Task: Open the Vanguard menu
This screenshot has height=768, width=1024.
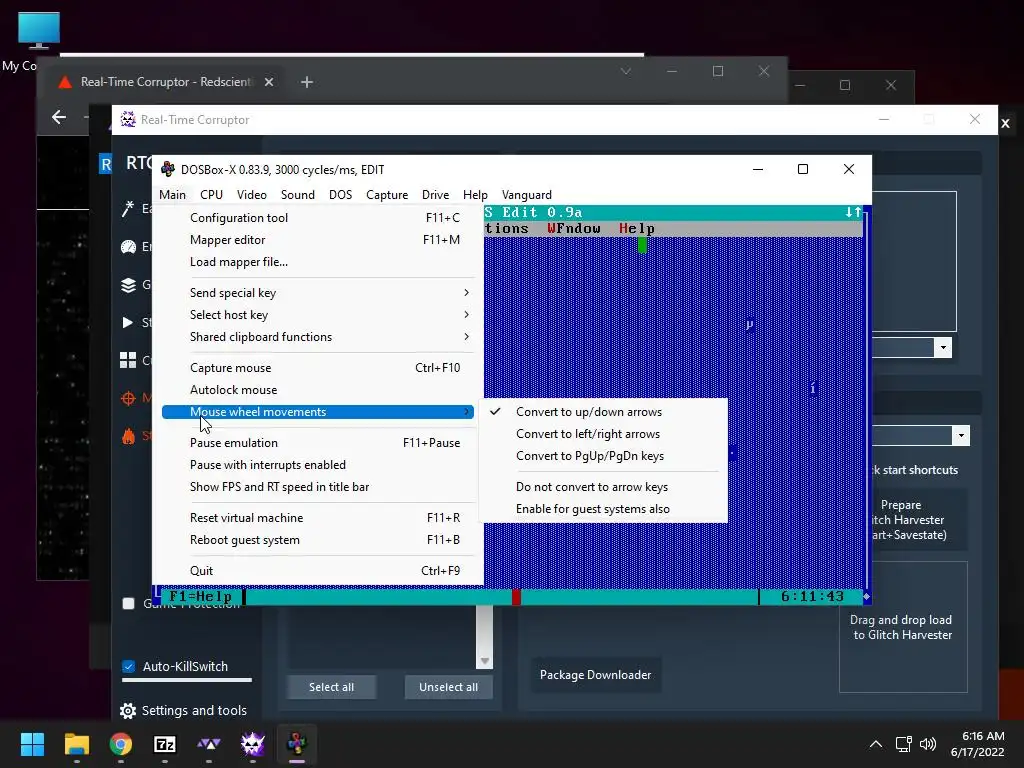Action: pos(526,195)
